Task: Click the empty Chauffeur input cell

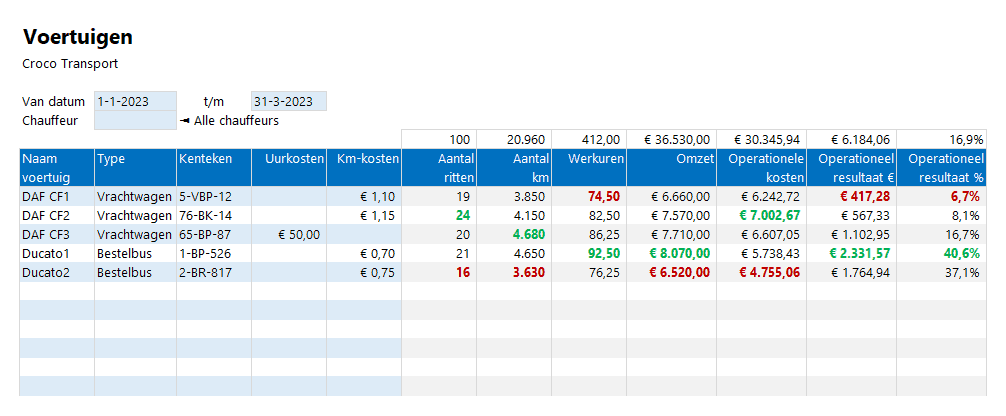Action: pyautogui.click(x=135, y=120)
